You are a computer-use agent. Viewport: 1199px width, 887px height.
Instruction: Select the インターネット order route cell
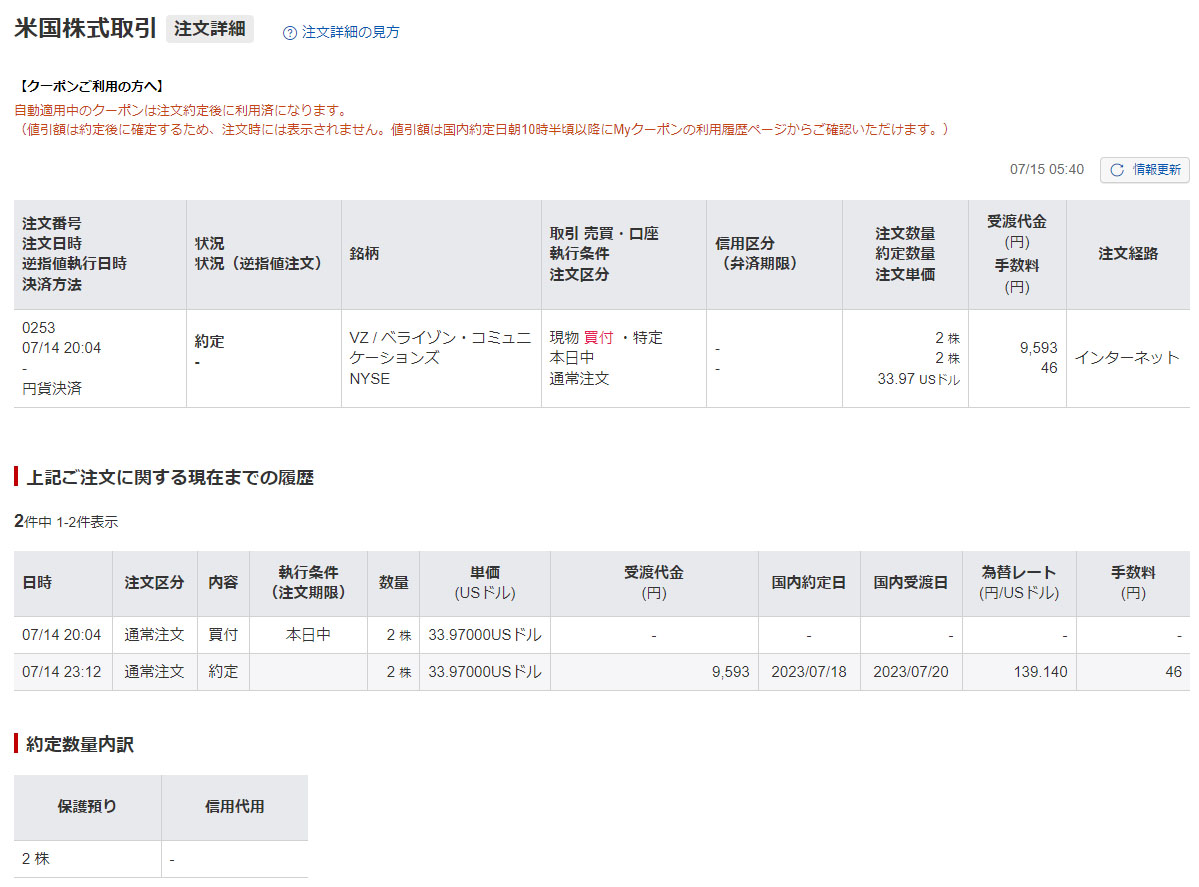tap(1127, 358)
